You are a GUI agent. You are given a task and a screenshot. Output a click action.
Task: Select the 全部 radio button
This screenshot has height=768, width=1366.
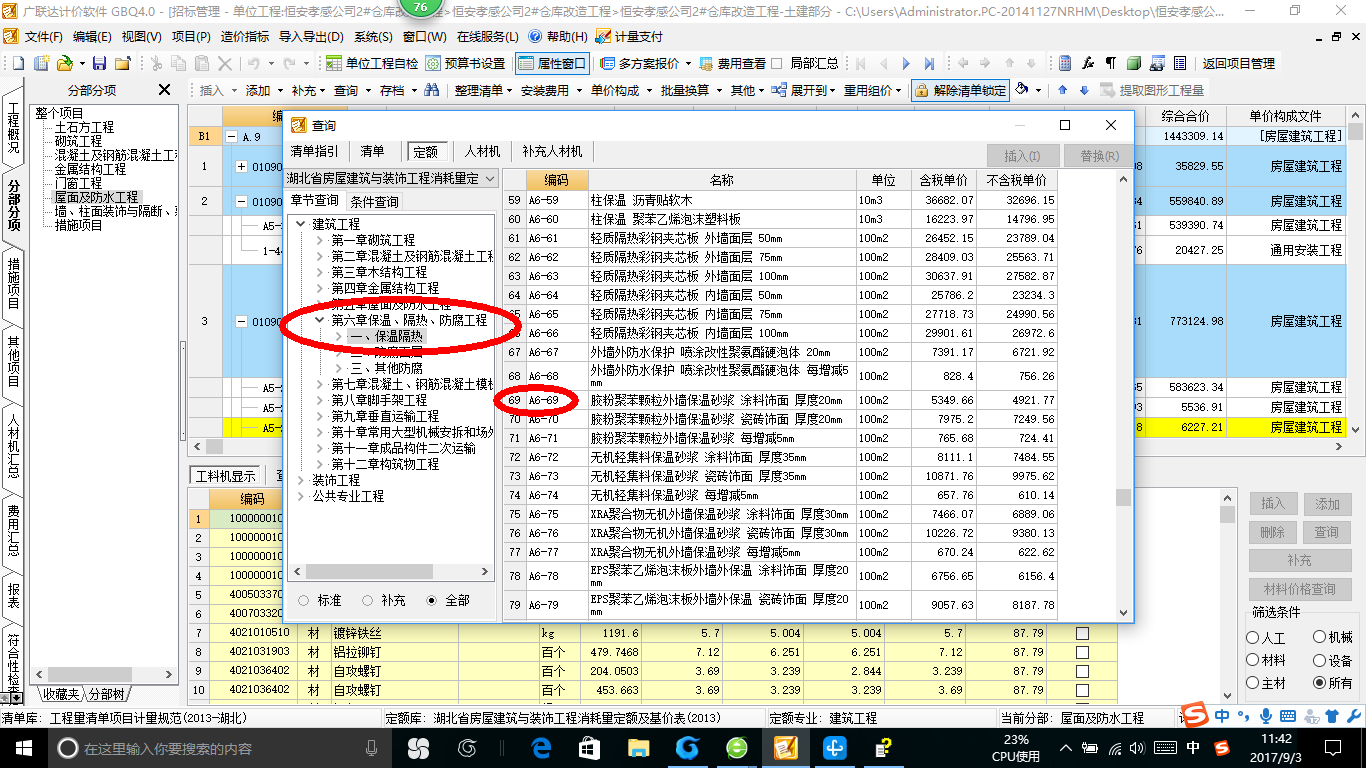click(432, 601)
